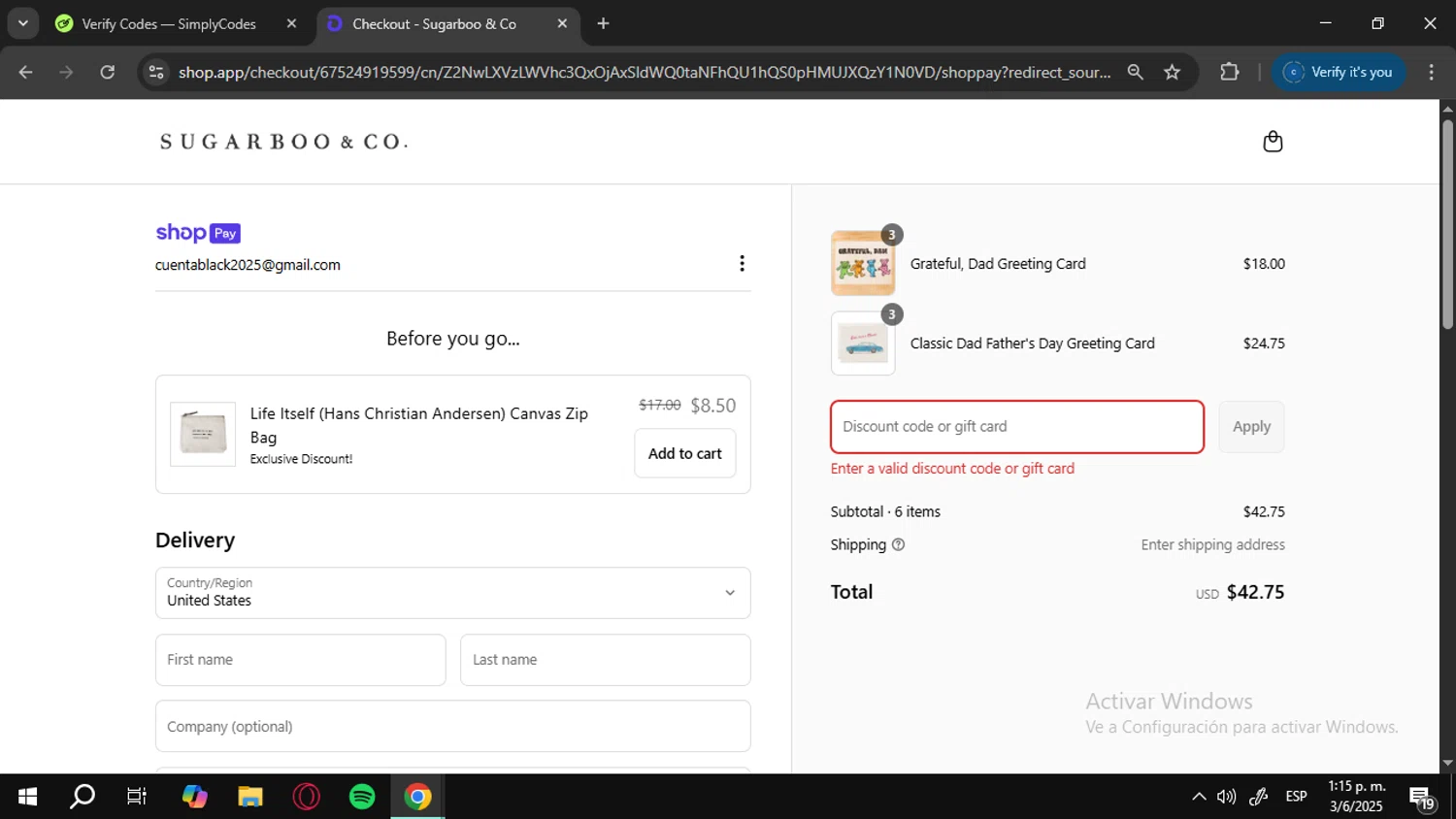
Task: Open File Explorer from the taskbar
Action: (250, 797)
